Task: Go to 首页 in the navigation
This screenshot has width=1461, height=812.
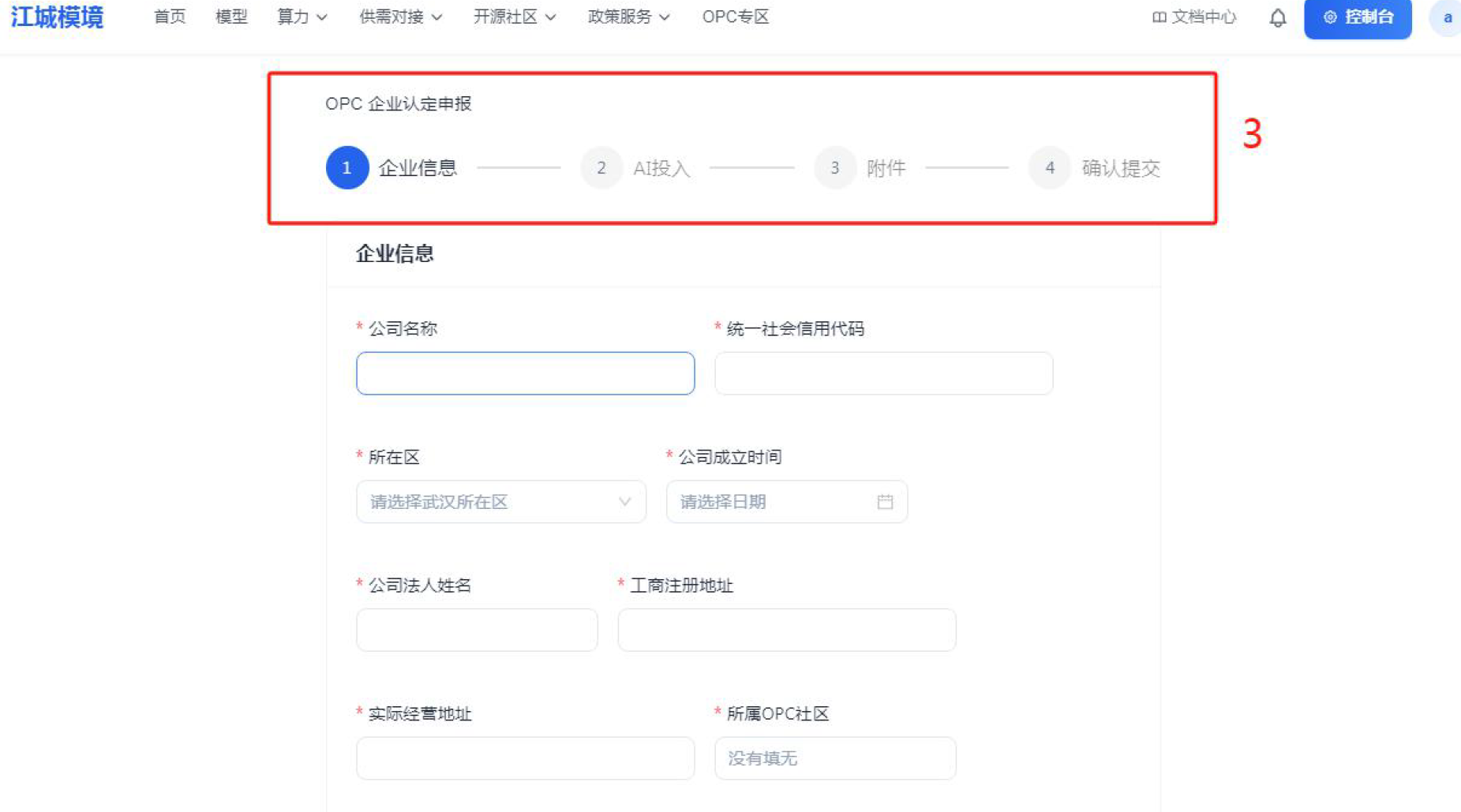Action: point(170,17)
